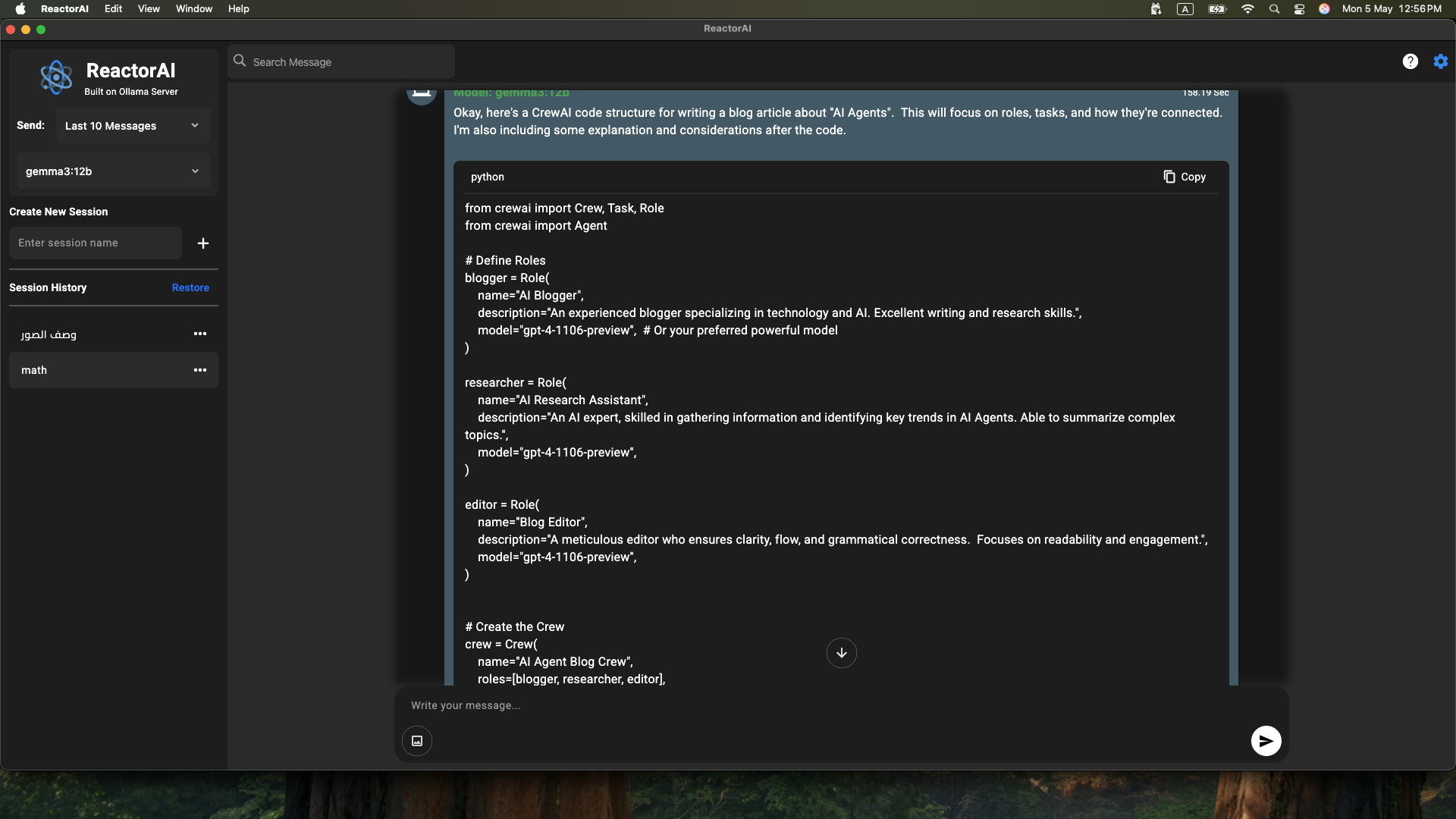Screen dimensions: 1456x819
Task: Click the Enter session name field
Action: coord(96,243)
